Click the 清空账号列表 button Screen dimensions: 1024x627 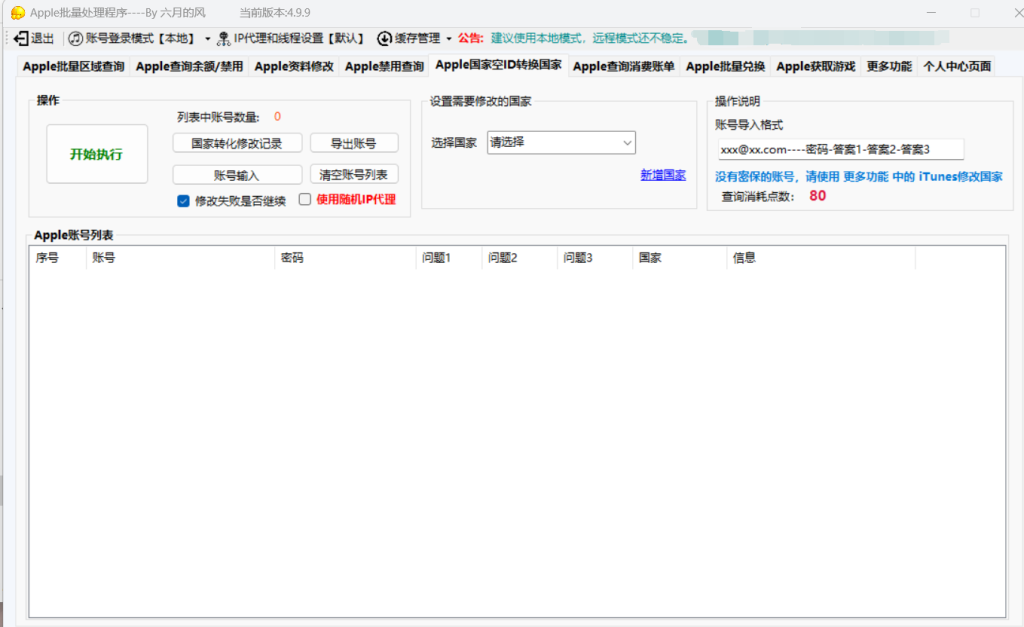tap(353, 174)
